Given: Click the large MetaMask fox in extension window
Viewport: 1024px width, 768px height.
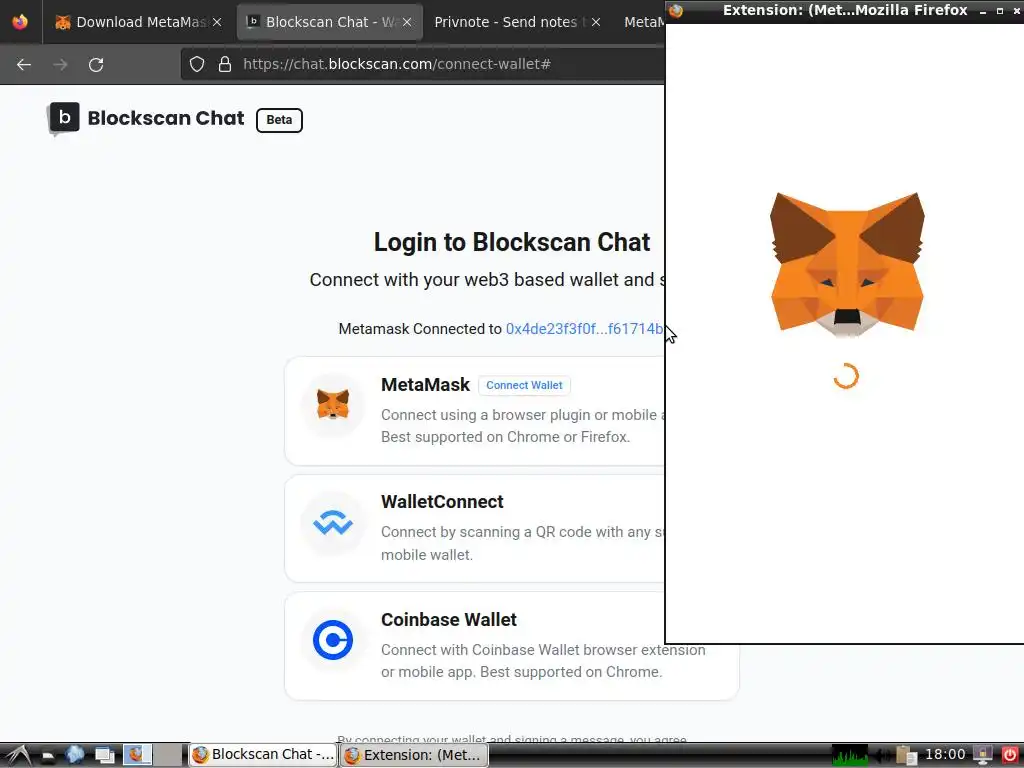Looking at the screenshot, I should (847, 264).
